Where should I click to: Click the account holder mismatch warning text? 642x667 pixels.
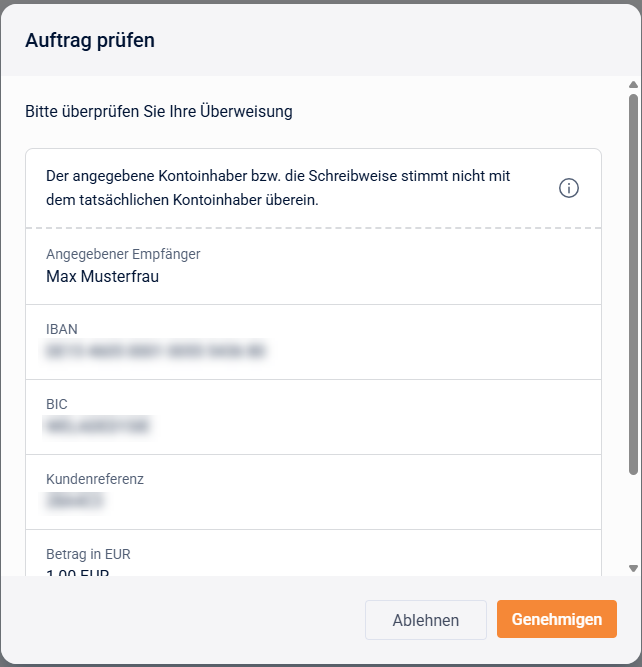pos(279,188)
